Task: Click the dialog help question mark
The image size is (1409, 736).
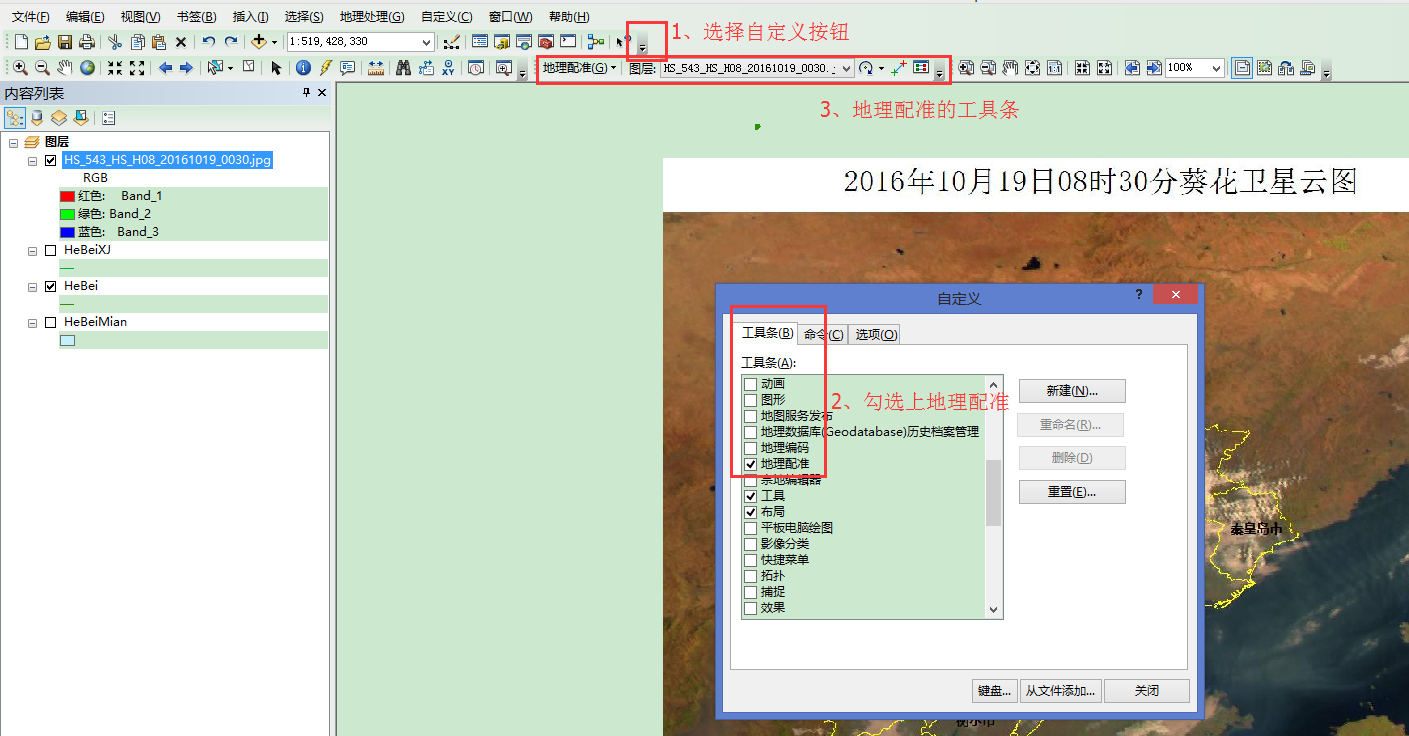Action: [x=1139, y=295]
